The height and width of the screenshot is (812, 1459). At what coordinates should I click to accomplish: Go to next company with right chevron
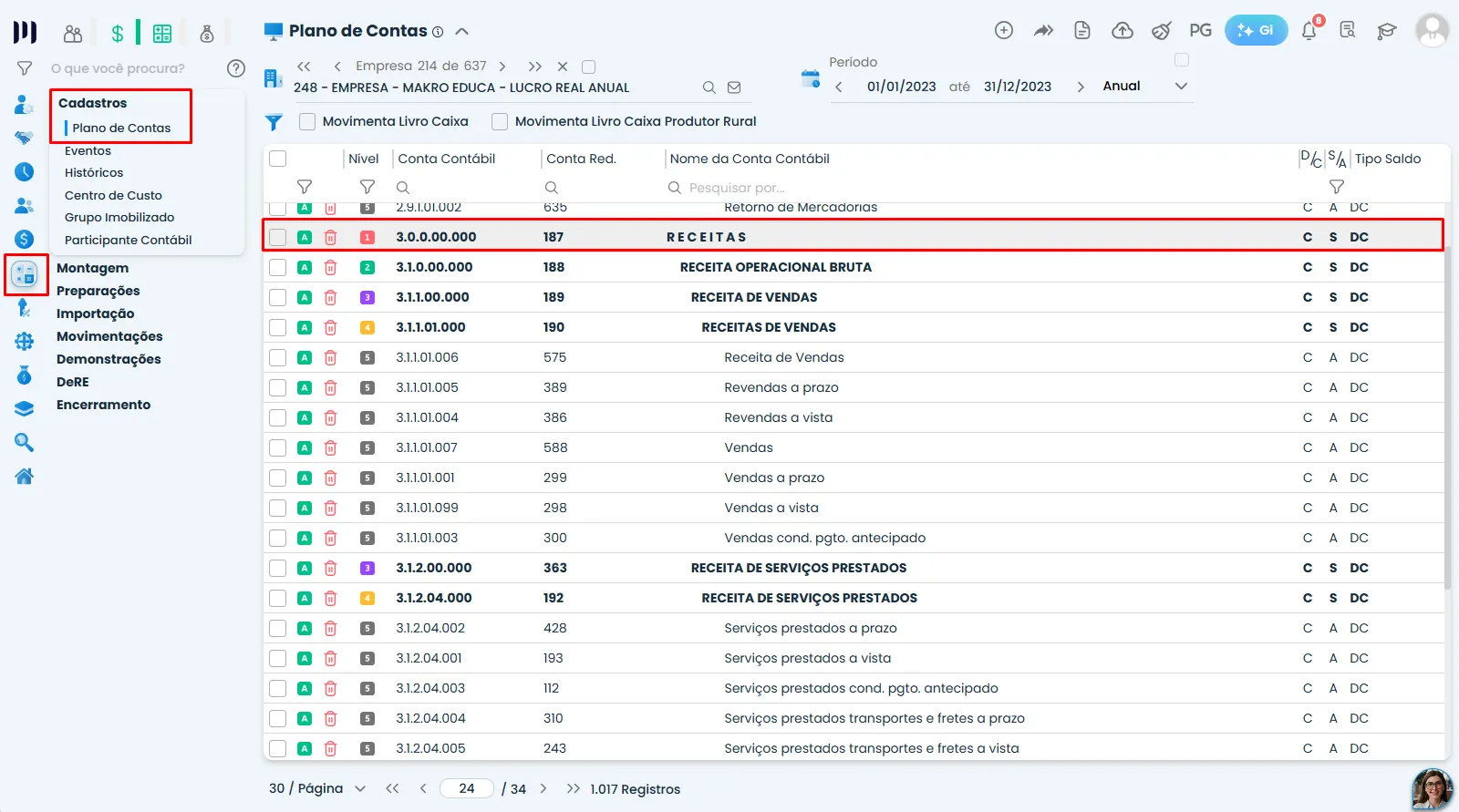pyautogui.click(x=503, y=67)
